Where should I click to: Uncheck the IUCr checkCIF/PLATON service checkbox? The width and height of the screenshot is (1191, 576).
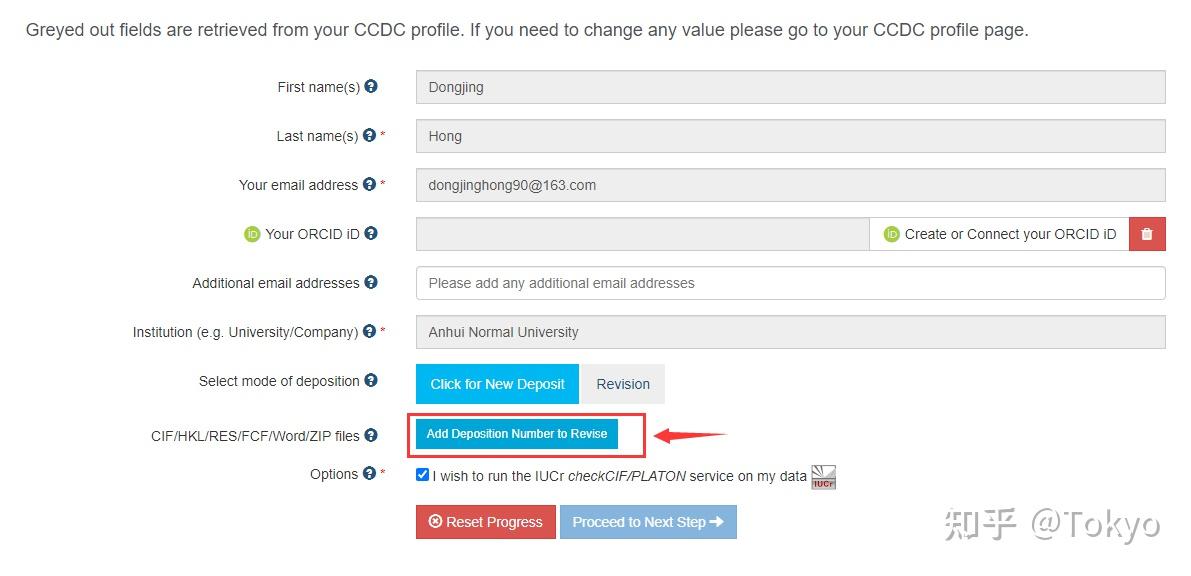[422, 475]
